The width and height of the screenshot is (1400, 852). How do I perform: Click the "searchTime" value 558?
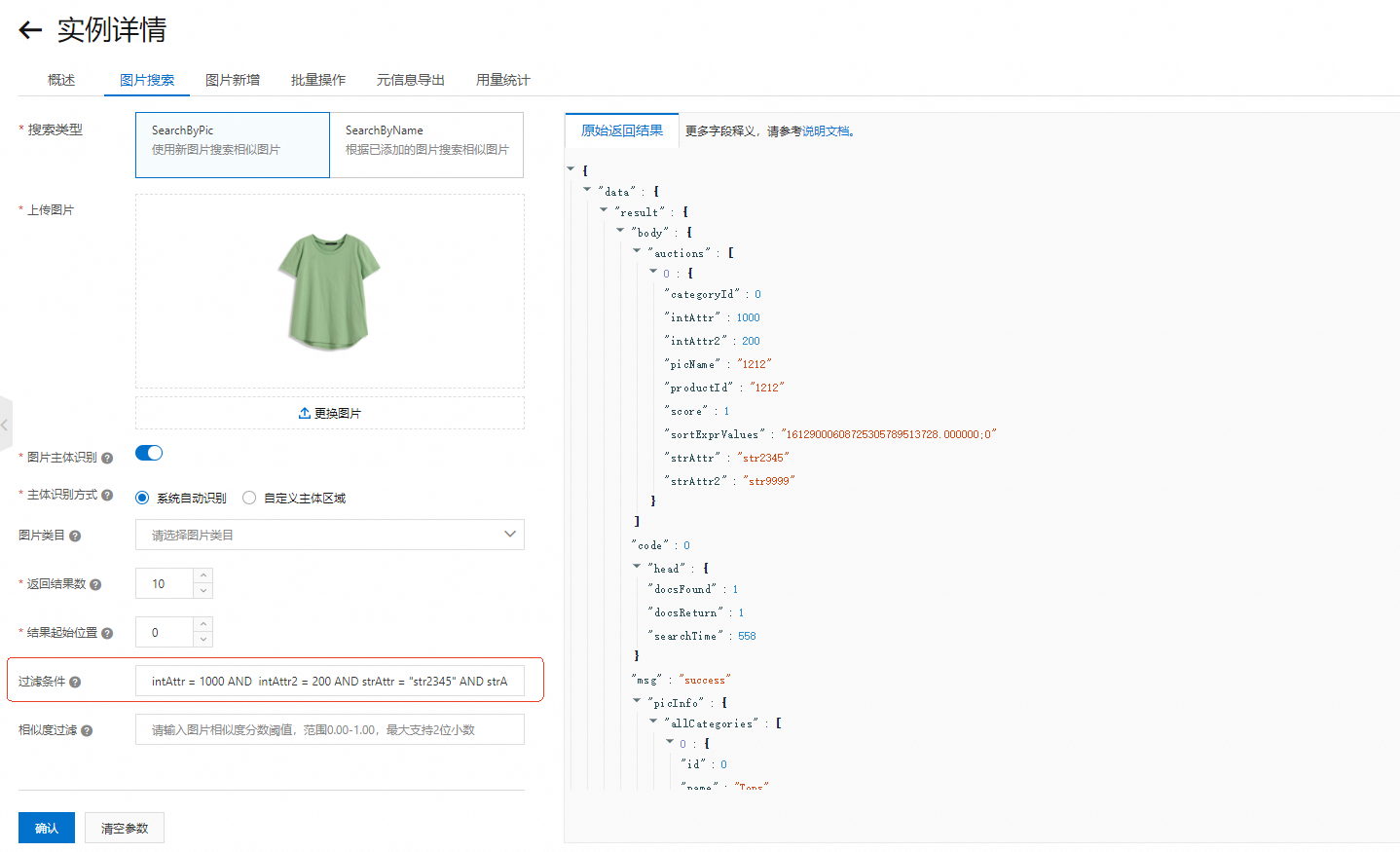(x=747, y=636)
